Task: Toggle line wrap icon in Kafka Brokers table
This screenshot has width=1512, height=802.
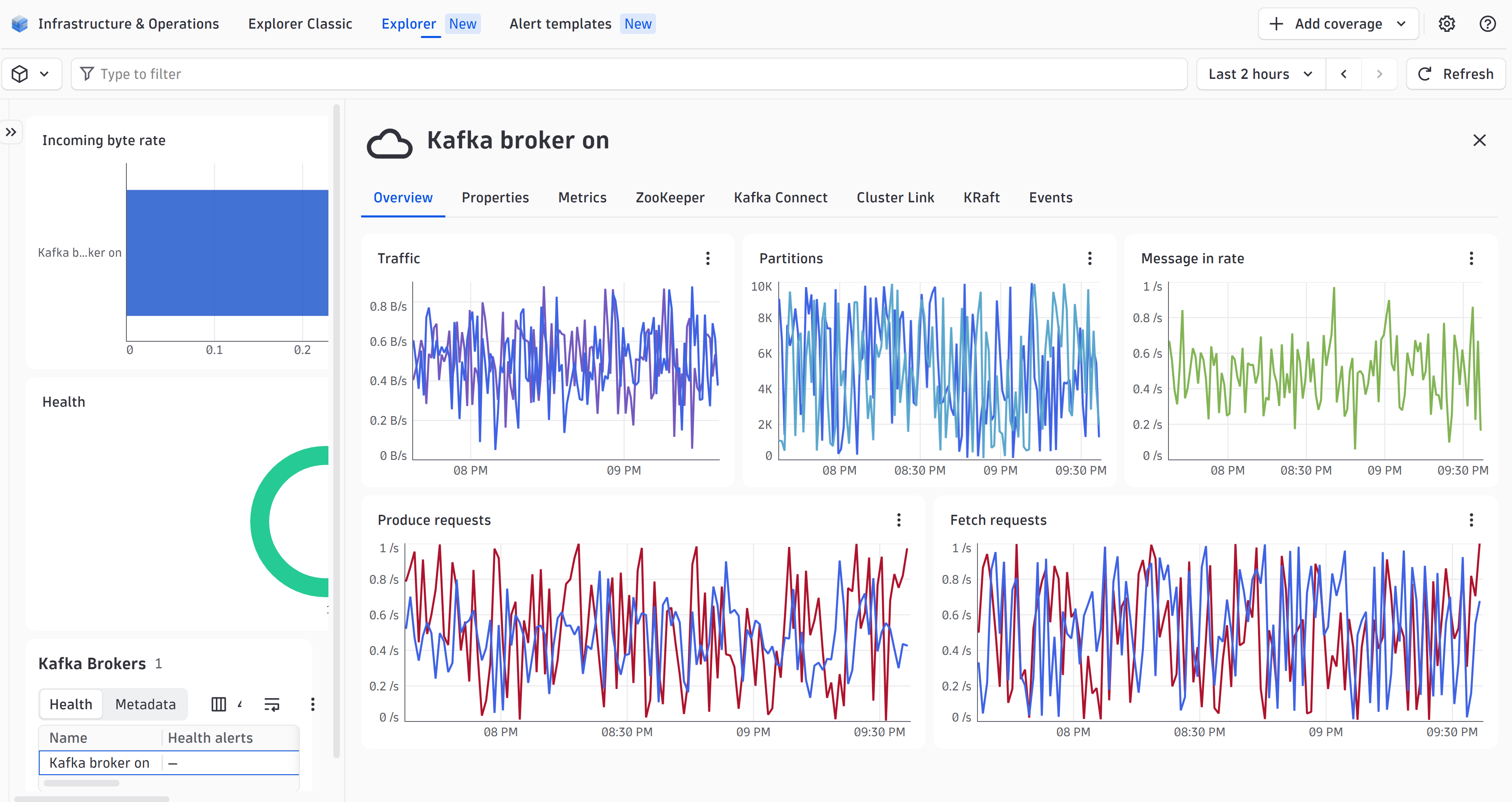Action: (272, 704)
